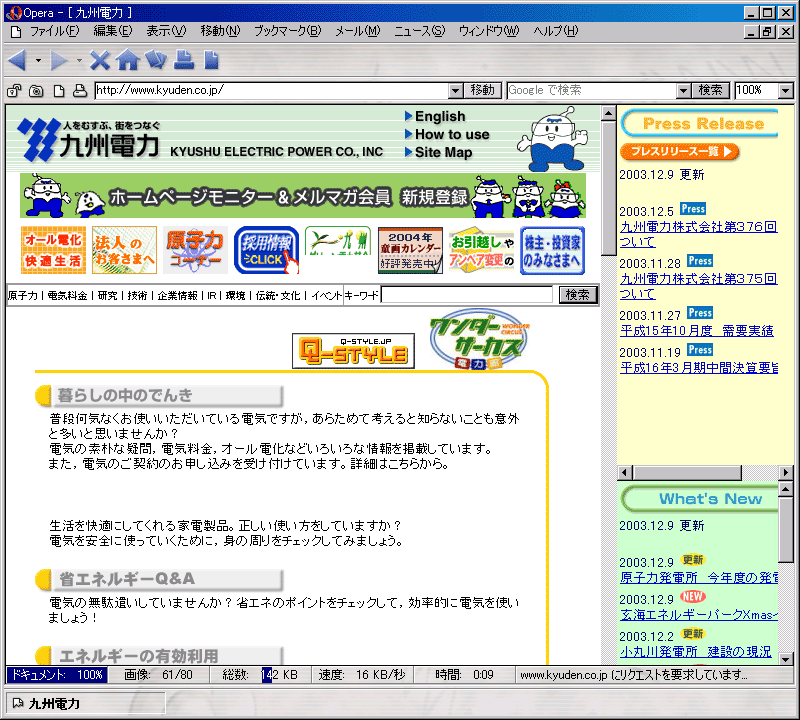Open the ファイル(F) menu
The height and width of the screenshot is (720, 800).
[54, 32]
